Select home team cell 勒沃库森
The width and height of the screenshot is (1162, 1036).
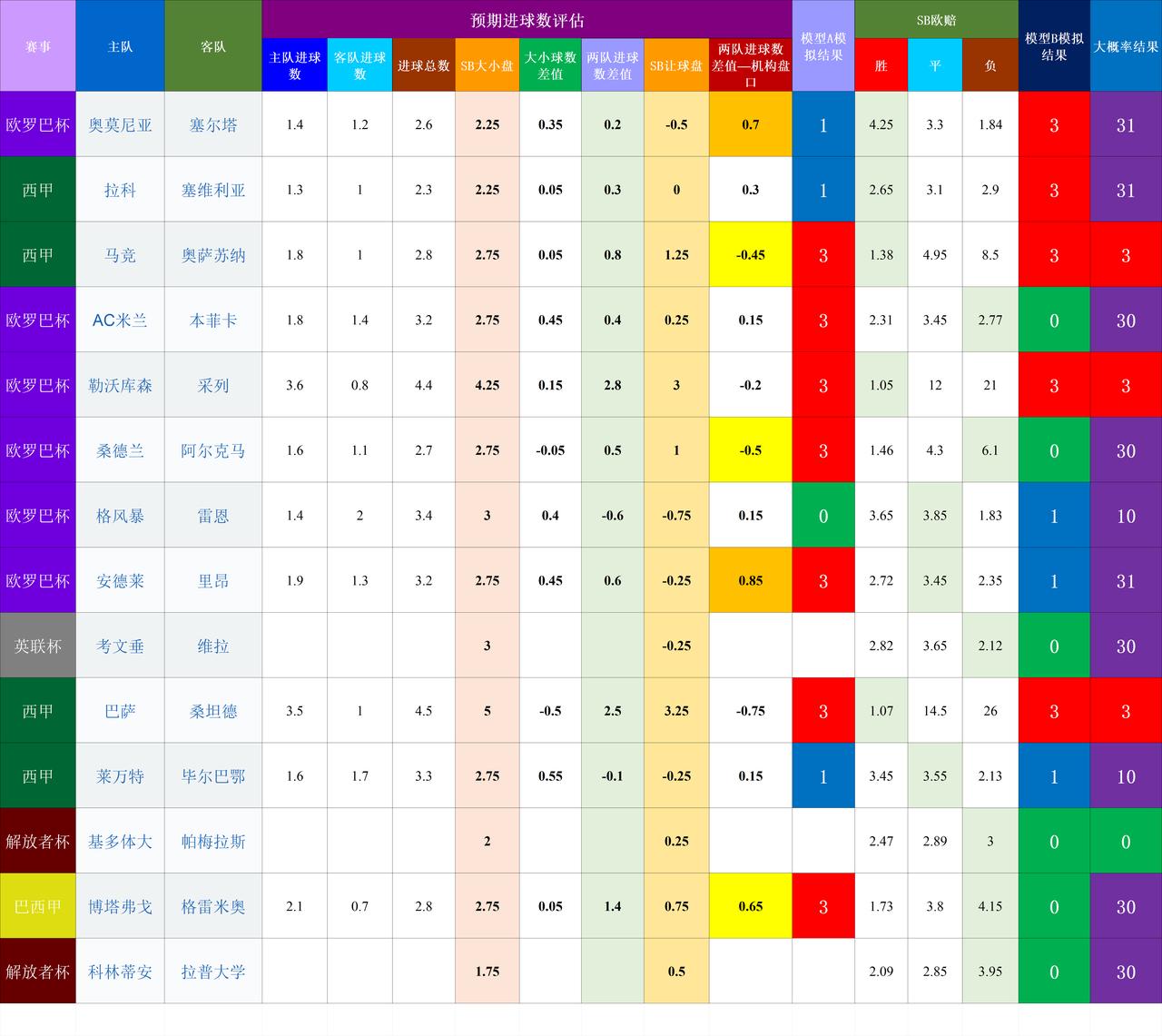point(121,385)
